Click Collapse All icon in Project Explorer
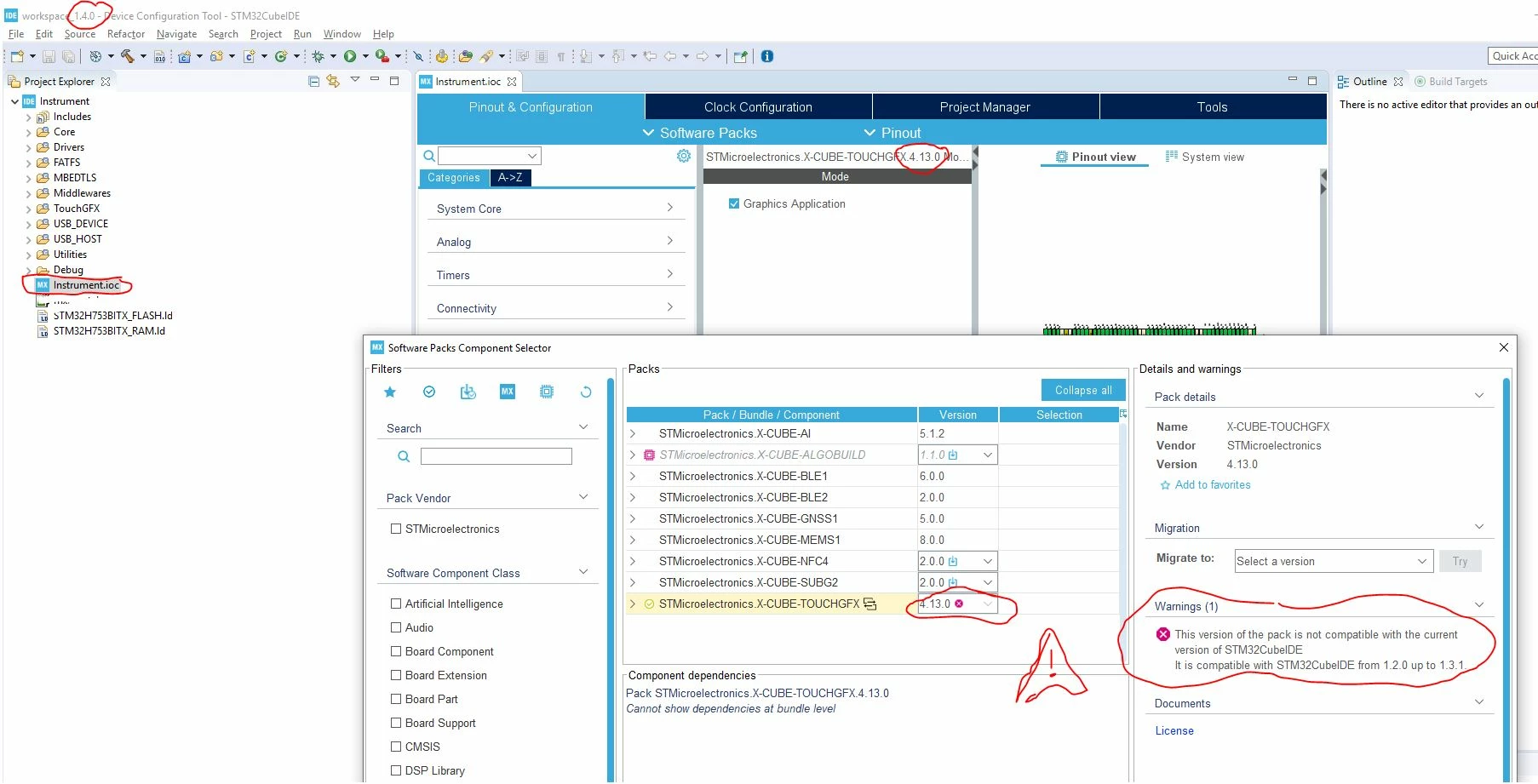 (313, 81)
